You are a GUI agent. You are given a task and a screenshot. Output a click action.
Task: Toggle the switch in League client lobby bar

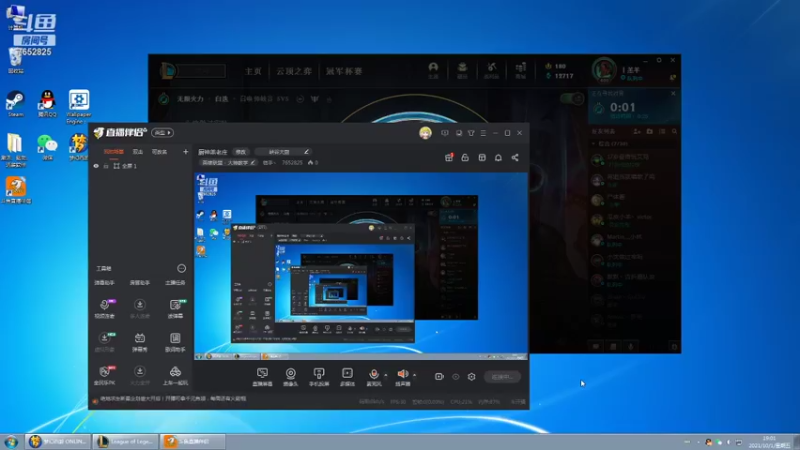(x=572, y=98)
